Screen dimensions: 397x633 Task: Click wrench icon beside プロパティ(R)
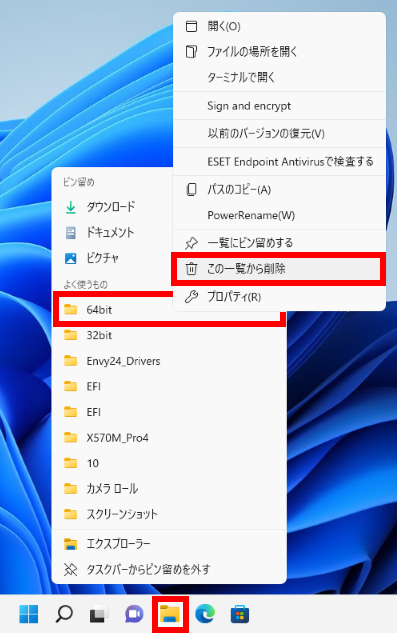191,297
